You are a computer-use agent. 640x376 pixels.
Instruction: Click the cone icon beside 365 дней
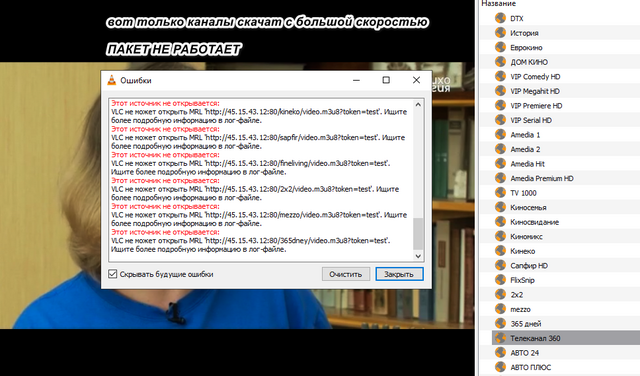500,323
